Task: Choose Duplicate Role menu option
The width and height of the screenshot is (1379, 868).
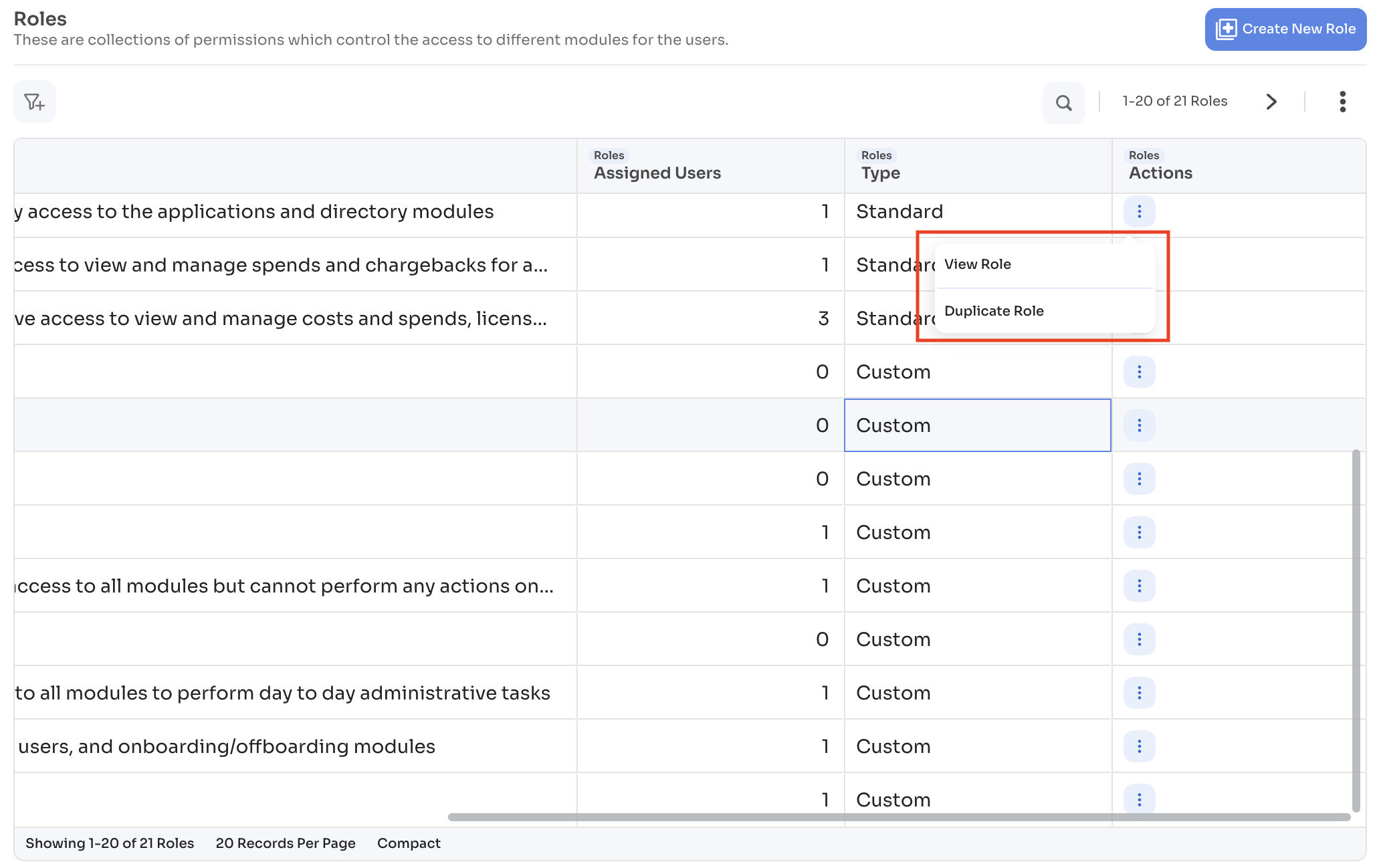Action: click(x=993, y=311)
